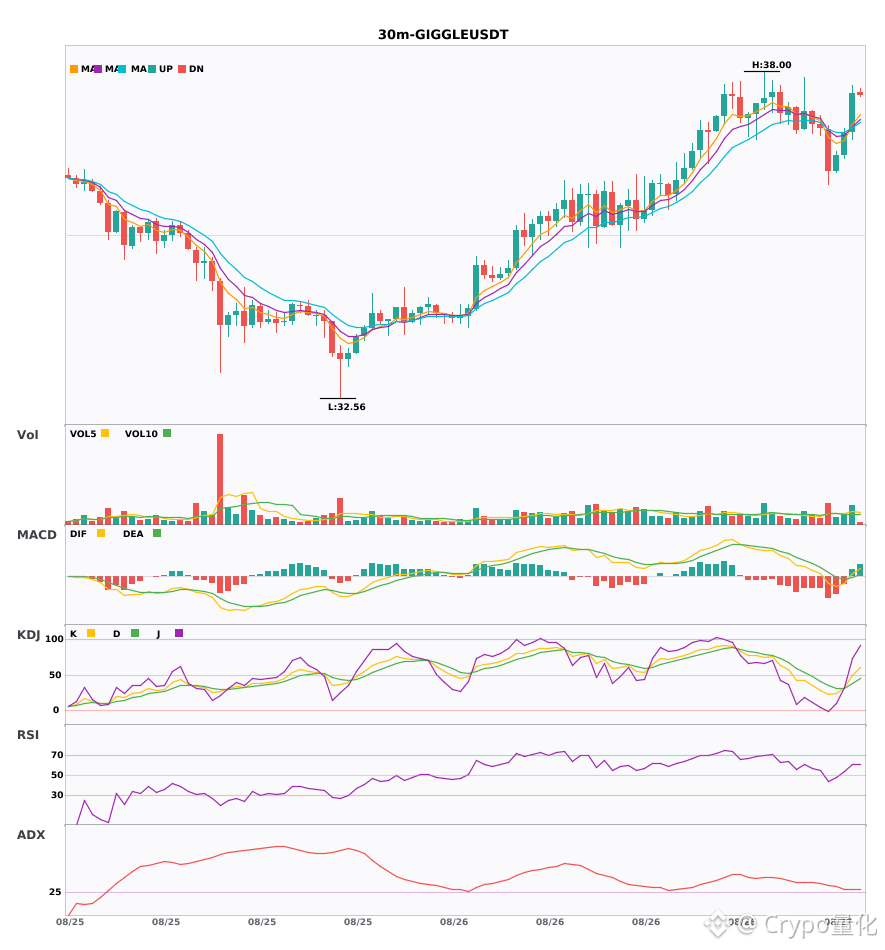Click the L:32.56 low price label
The image size is (885, 950).
click(346, 407)
